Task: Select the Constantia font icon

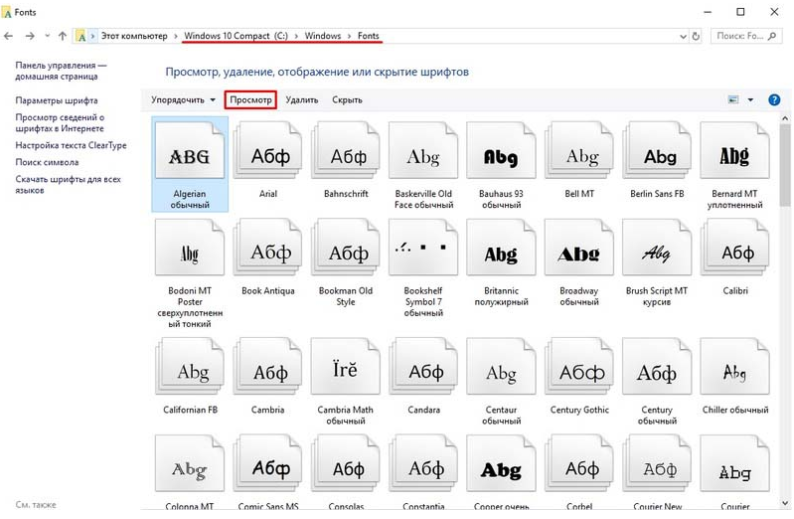Action: click(x=423, y=463)
